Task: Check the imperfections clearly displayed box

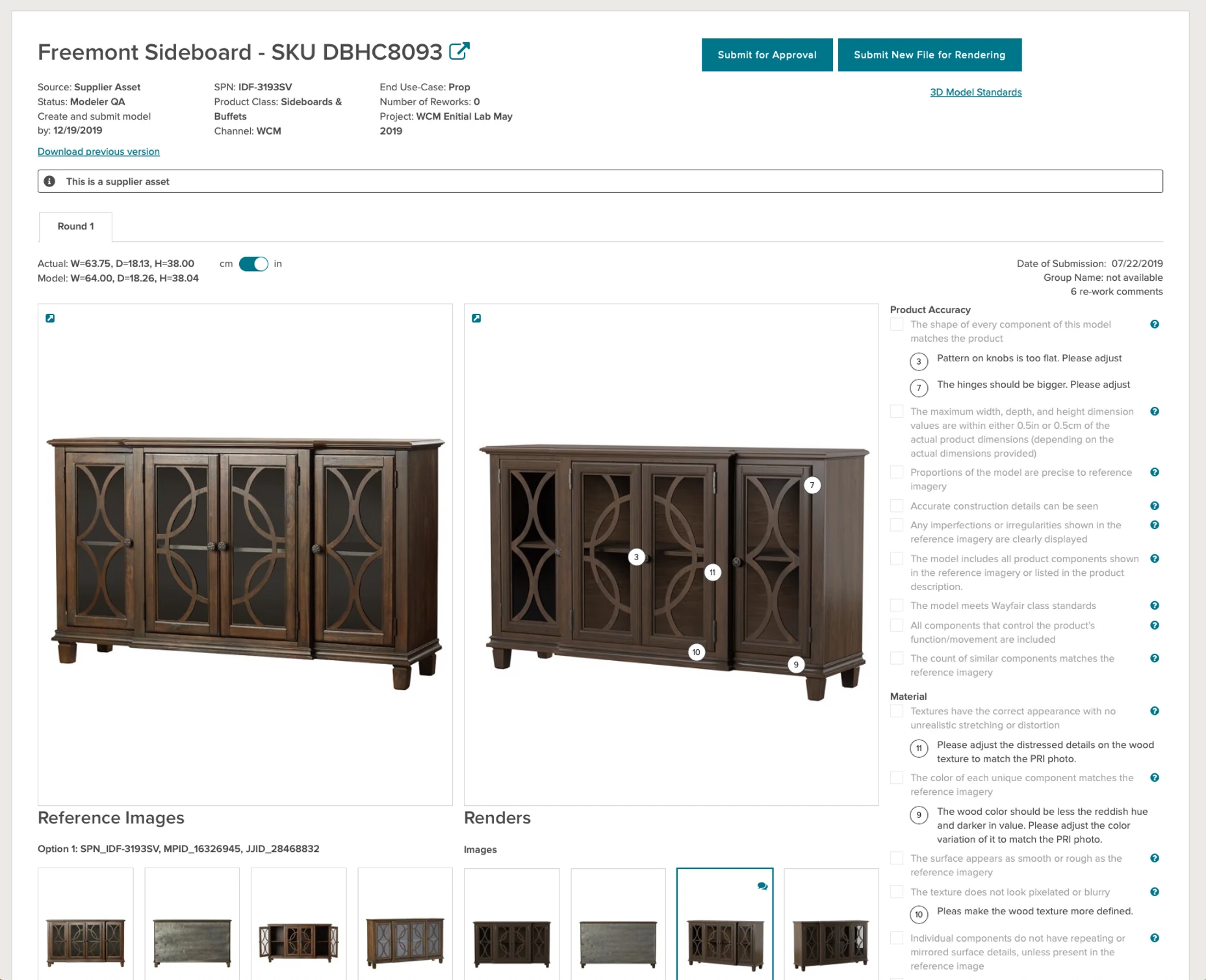Action: tap(897, 525)
